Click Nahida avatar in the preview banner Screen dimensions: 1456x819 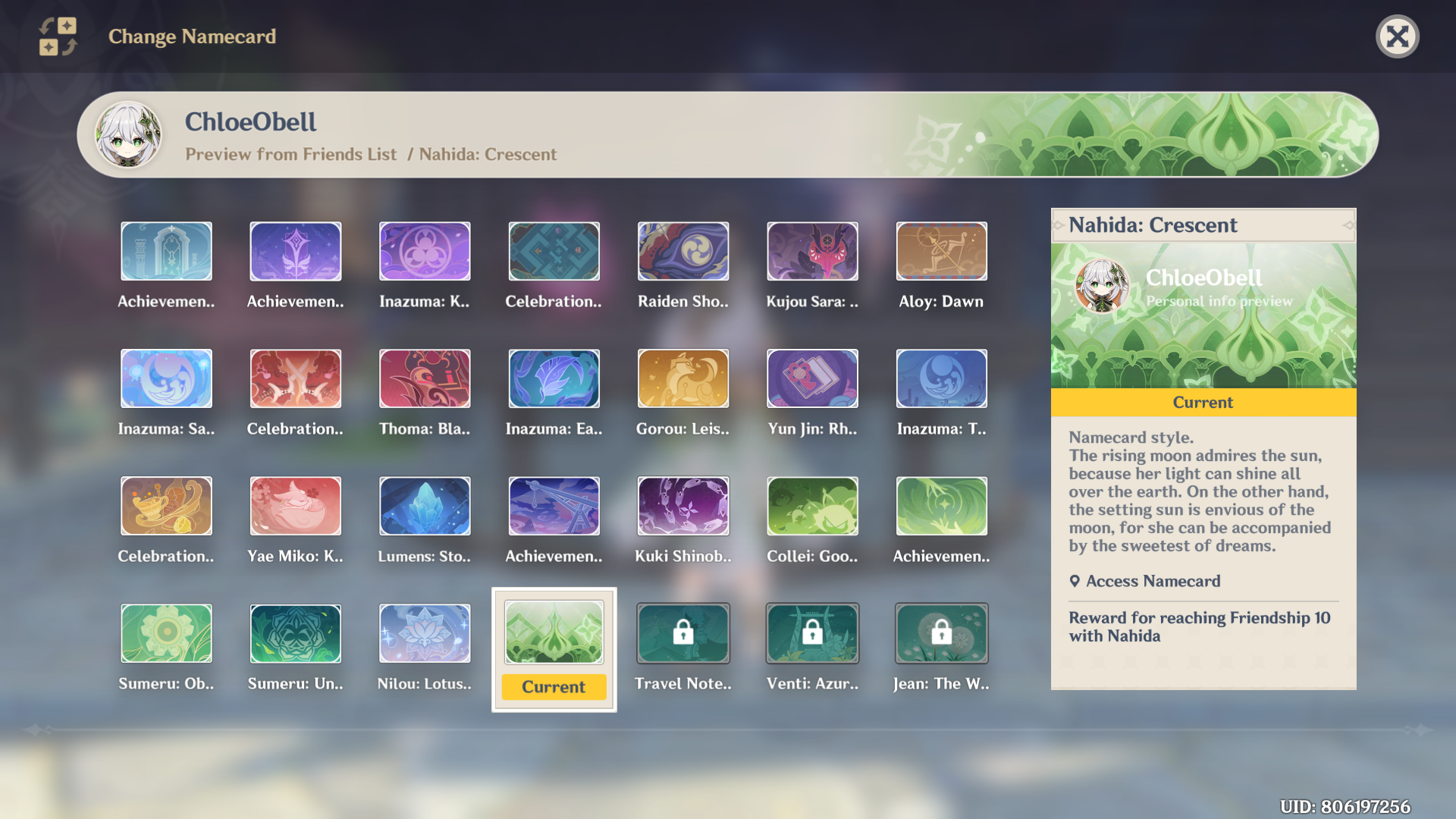[x=128, y=135]
